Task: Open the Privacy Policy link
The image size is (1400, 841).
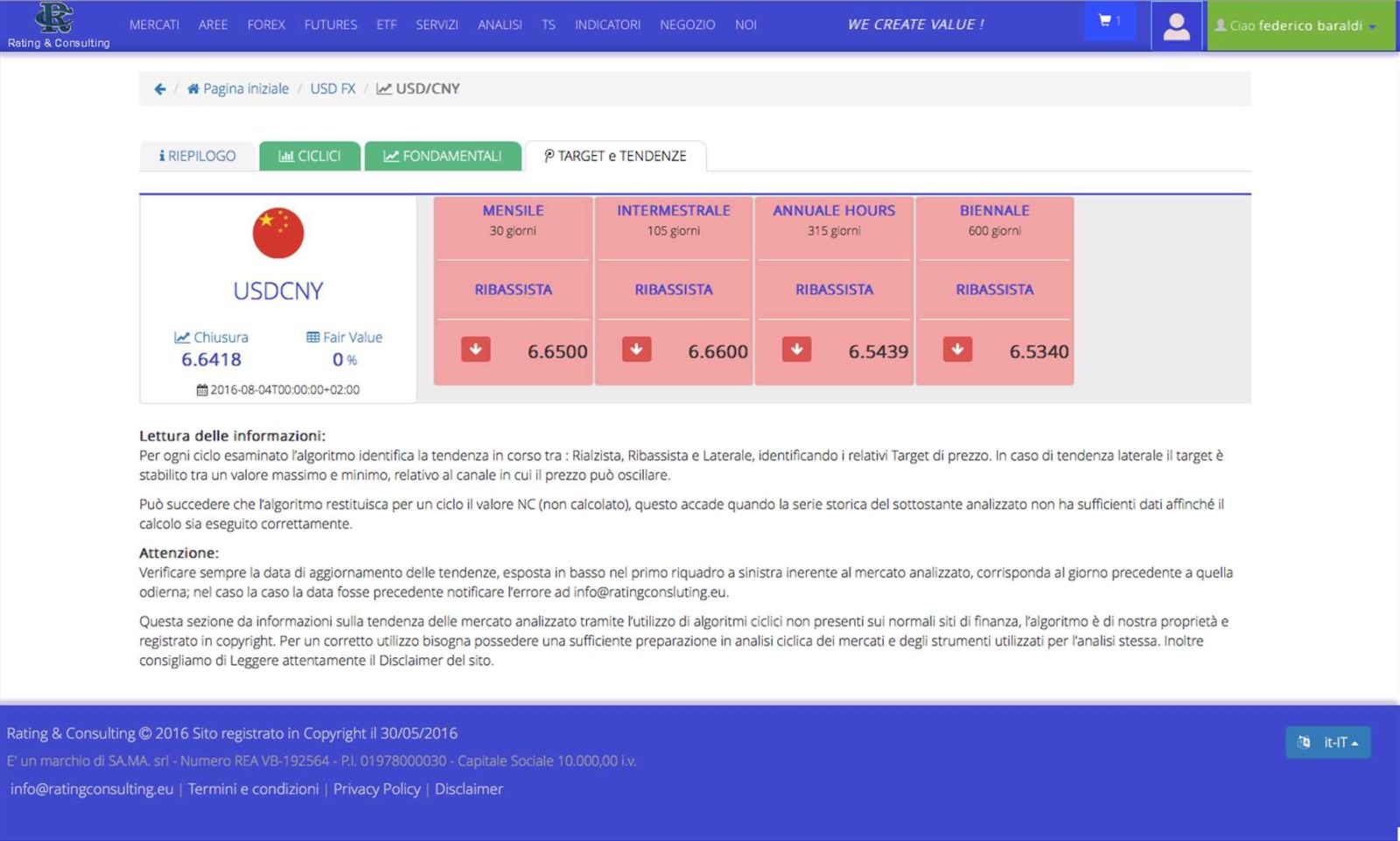Action: tap(377, 788)
